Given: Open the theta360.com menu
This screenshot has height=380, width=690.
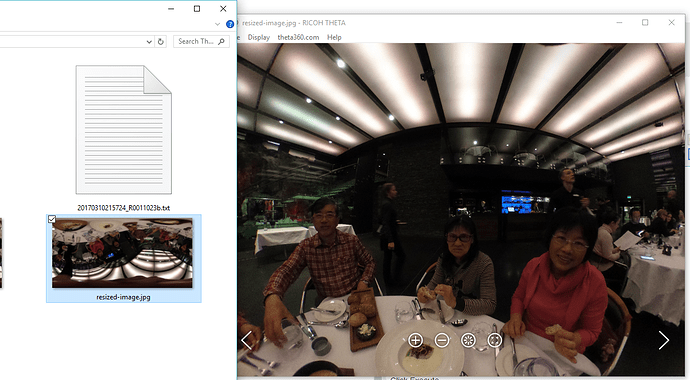Looking at the screenshot, I should pos(298,37).
